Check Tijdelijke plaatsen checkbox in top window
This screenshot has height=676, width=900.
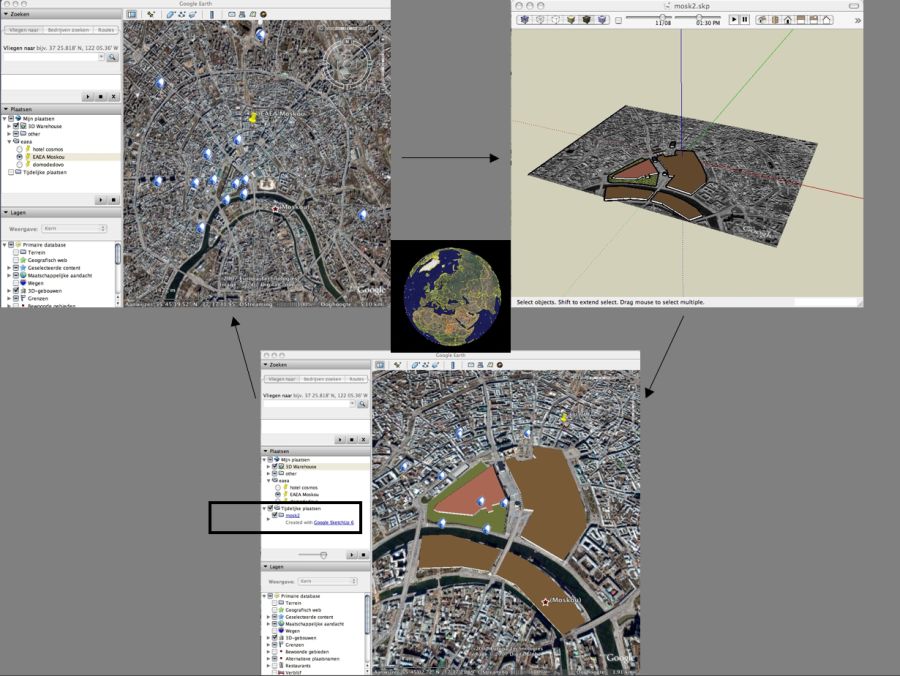click(x=11, y=172)
